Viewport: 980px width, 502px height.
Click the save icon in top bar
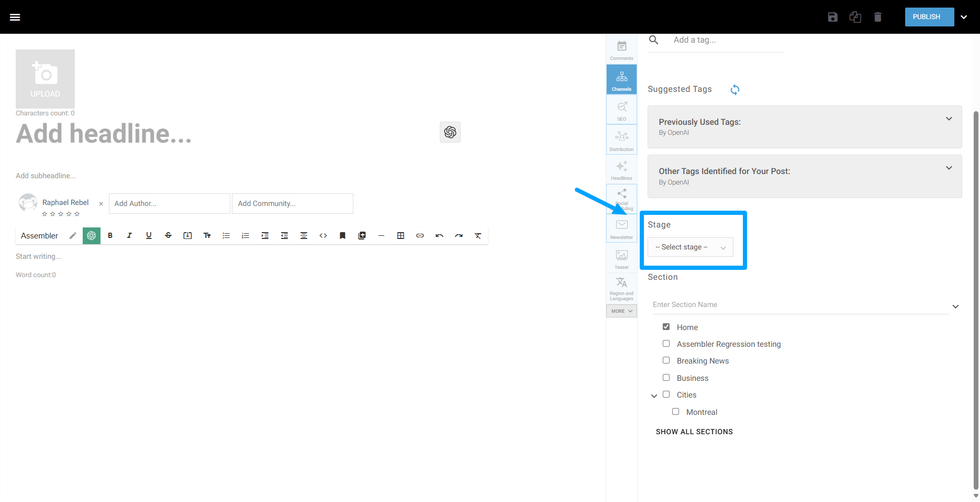pos(832,17)
